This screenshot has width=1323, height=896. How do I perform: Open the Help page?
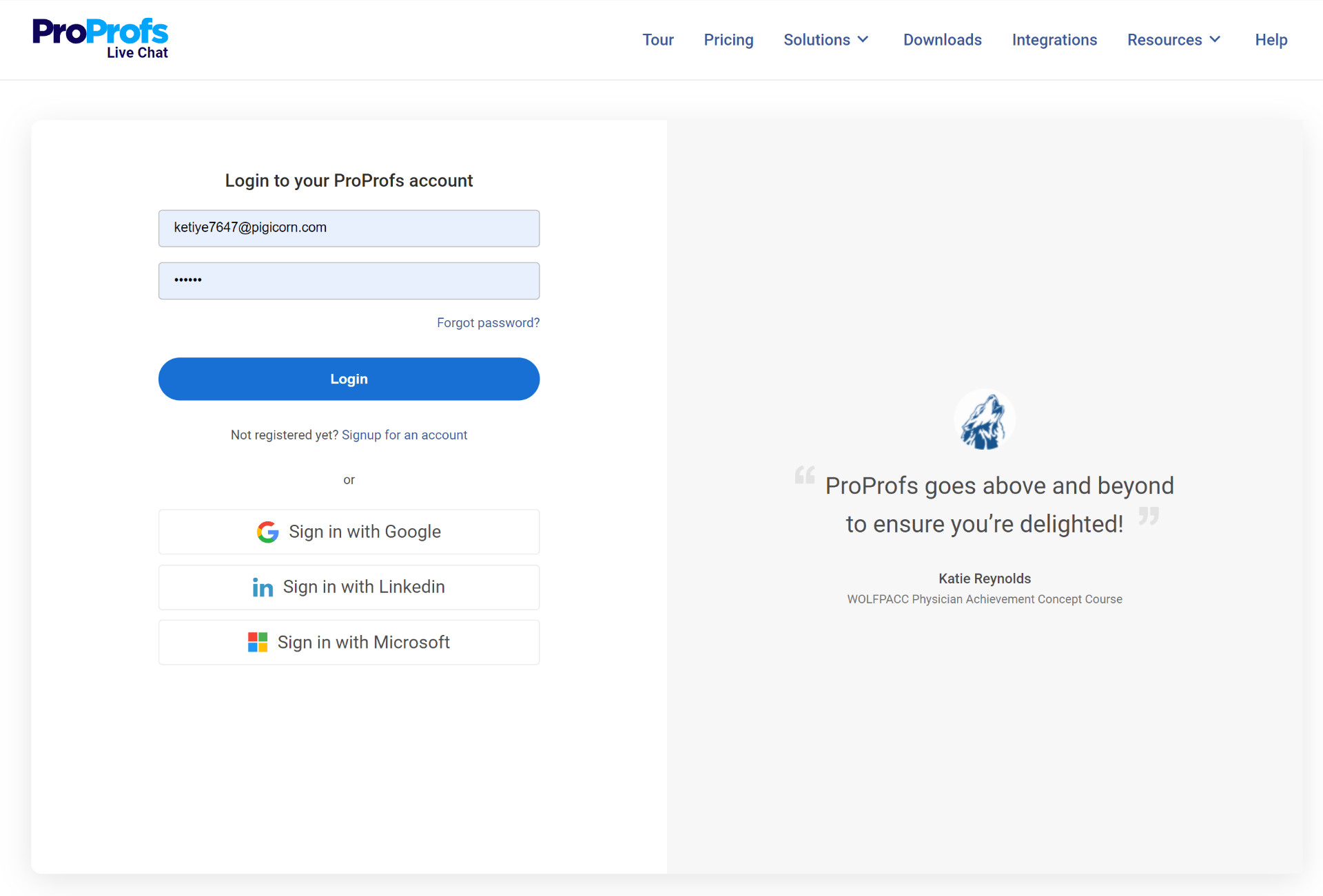click(1271, 40)
